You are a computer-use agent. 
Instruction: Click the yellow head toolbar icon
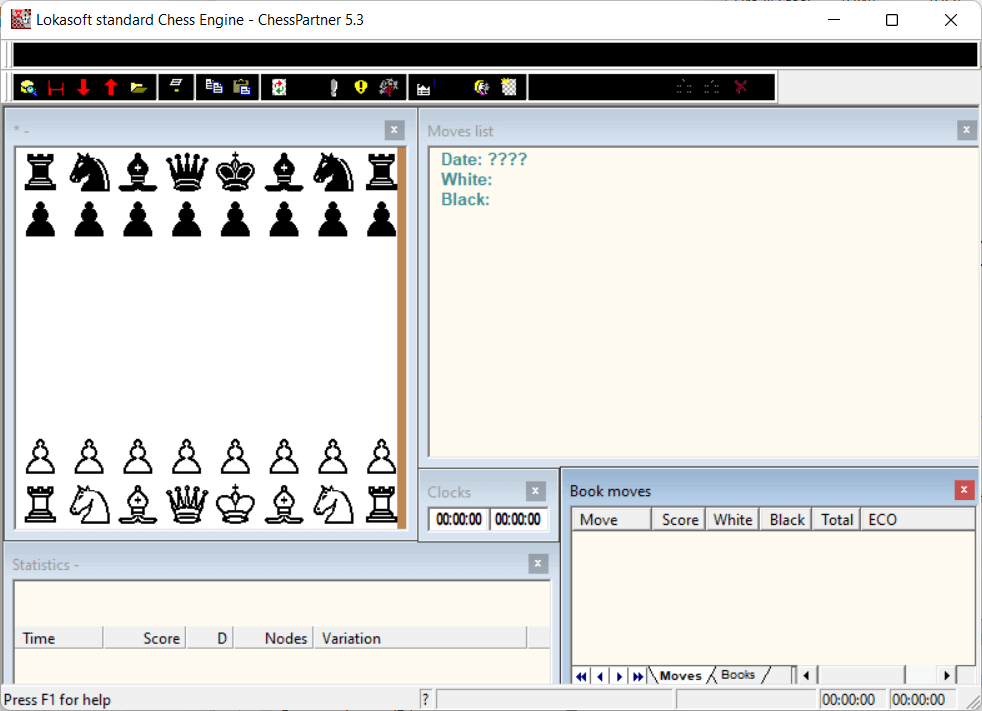point(481,87)
